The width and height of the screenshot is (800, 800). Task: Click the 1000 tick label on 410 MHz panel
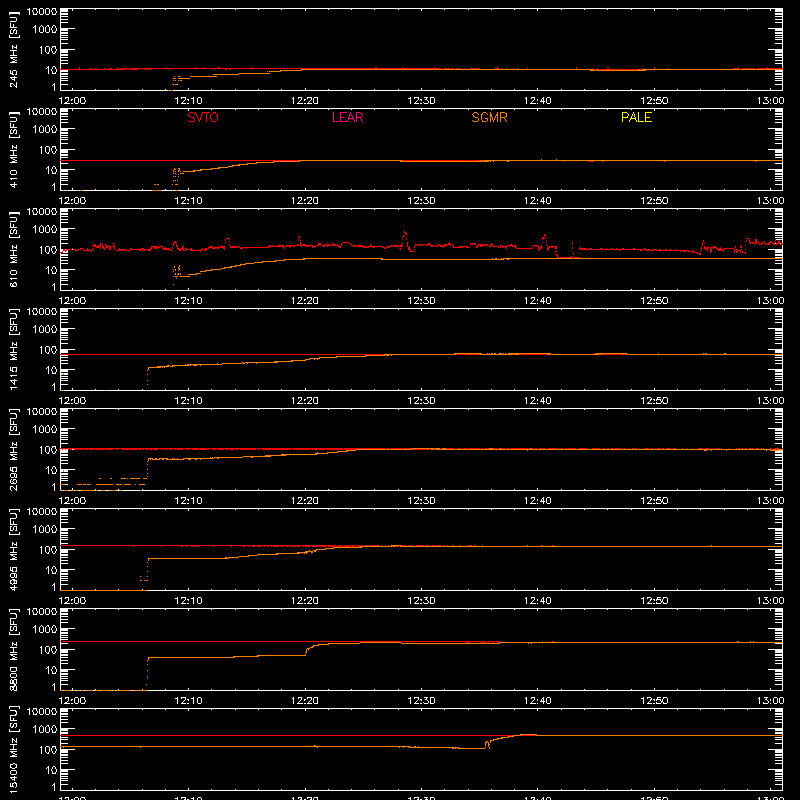(x=45, y=130)
